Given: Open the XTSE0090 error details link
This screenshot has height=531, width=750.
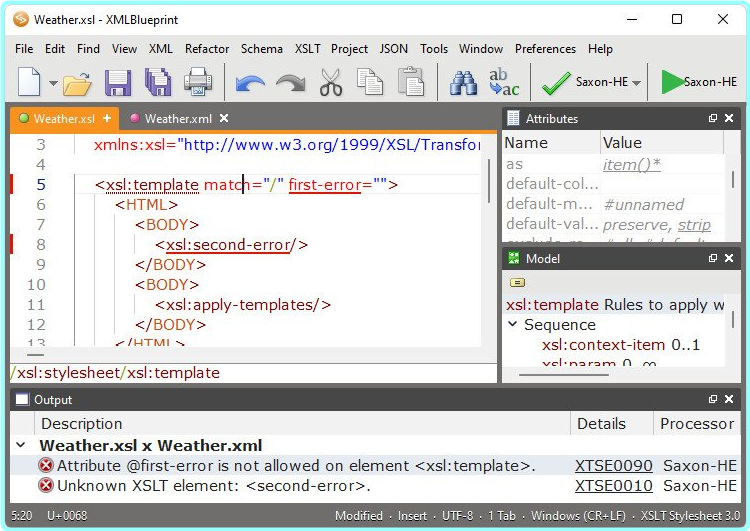Looking at the screenshot, I should coord(613,466).
